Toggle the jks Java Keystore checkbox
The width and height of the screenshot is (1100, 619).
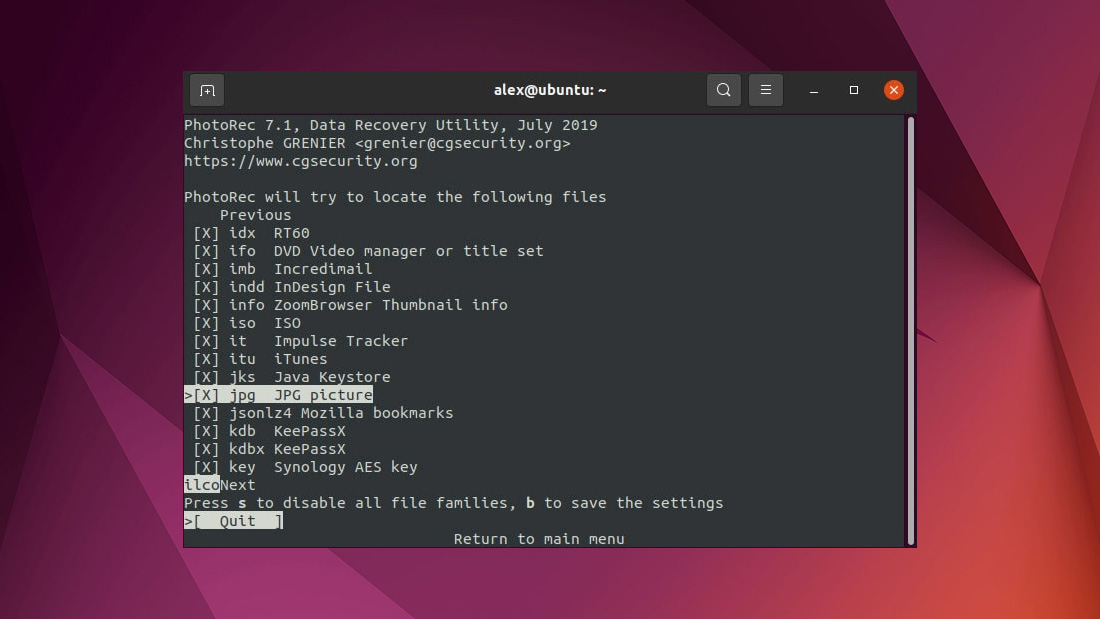pos(206,378)
